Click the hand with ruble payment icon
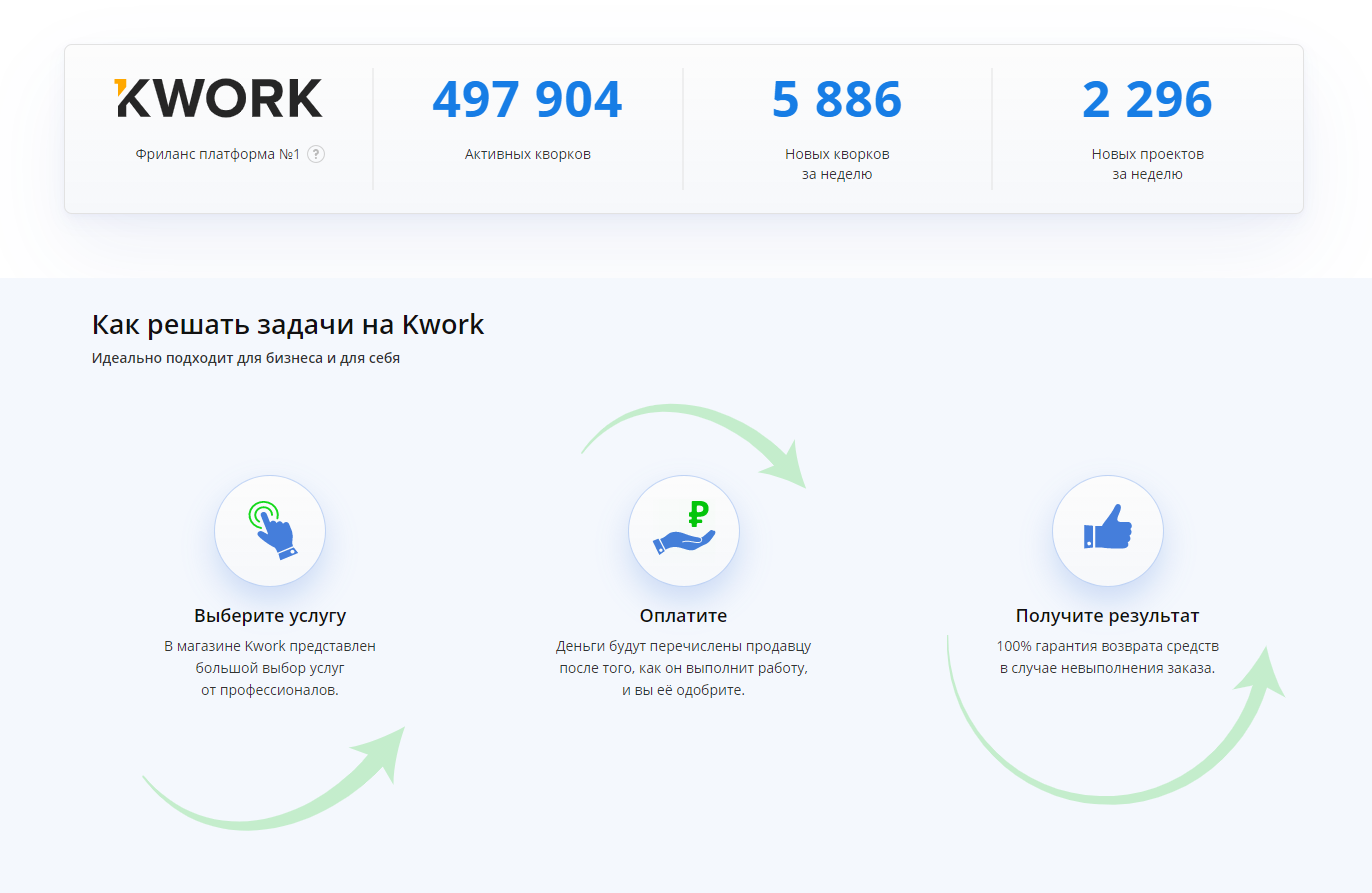The image size is (1372, 893). [684, 530]
